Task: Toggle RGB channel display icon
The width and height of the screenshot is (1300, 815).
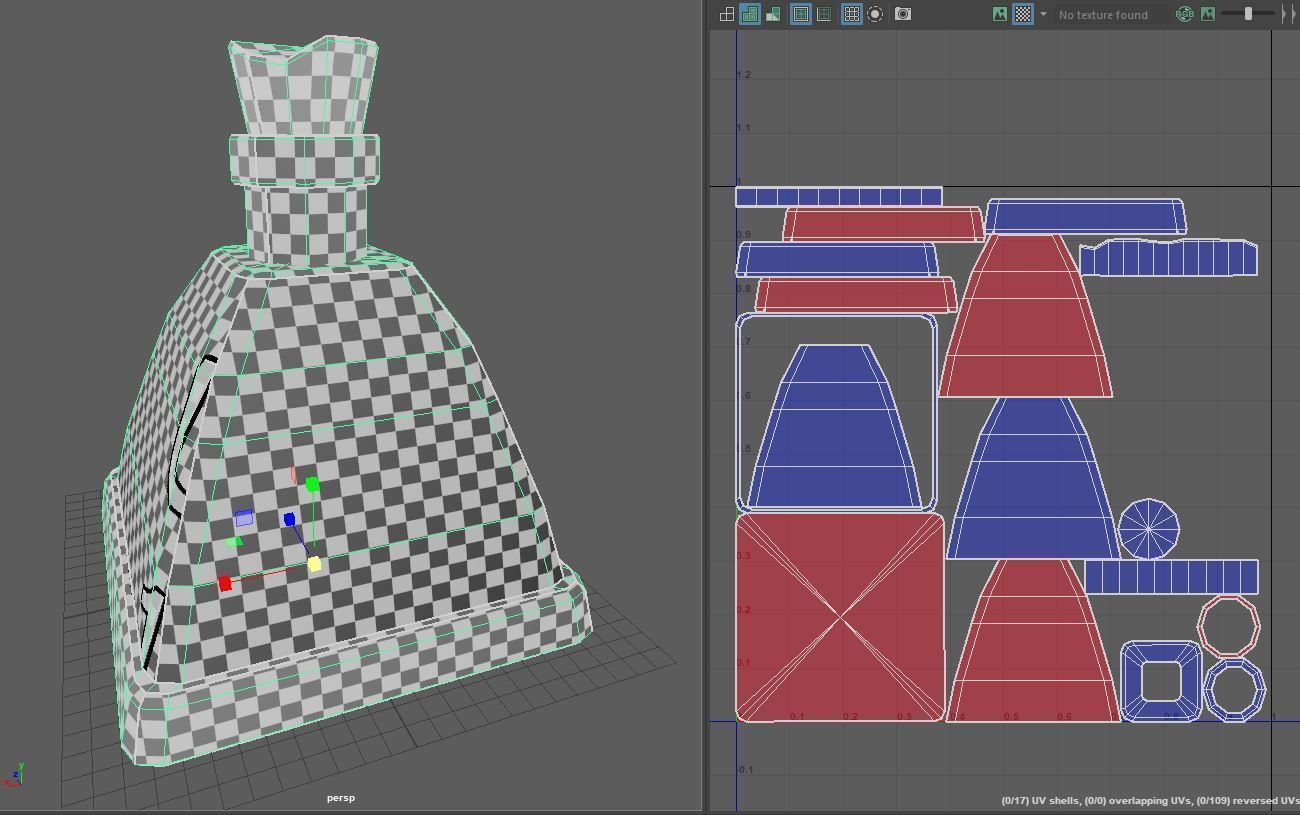Action: coord(1185,14)
